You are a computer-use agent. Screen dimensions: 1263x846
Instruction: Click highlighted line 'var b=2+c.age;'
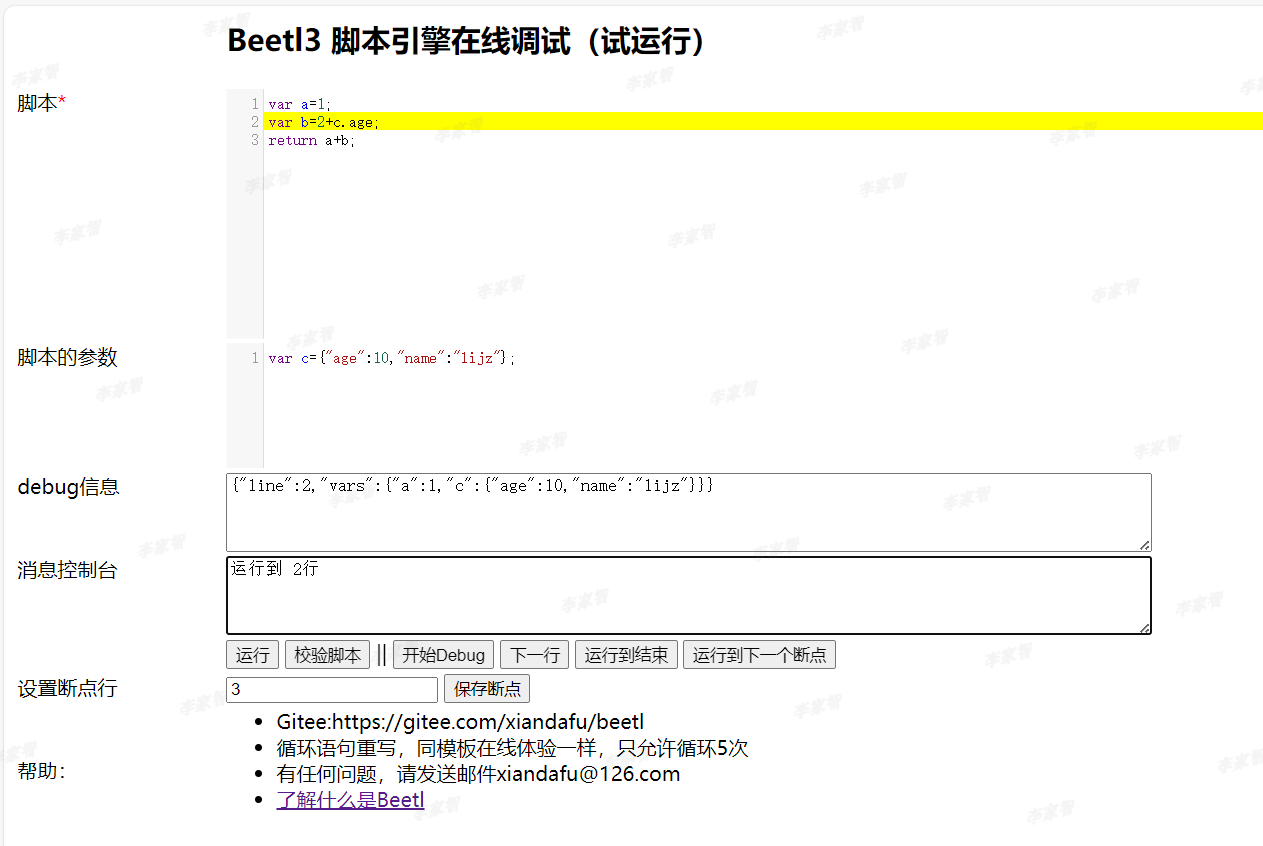click(x=765, y=122)
